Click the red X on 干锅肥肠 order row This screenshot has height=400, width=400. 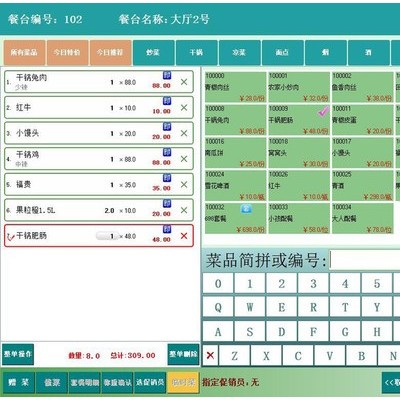[x=184, y=236]
